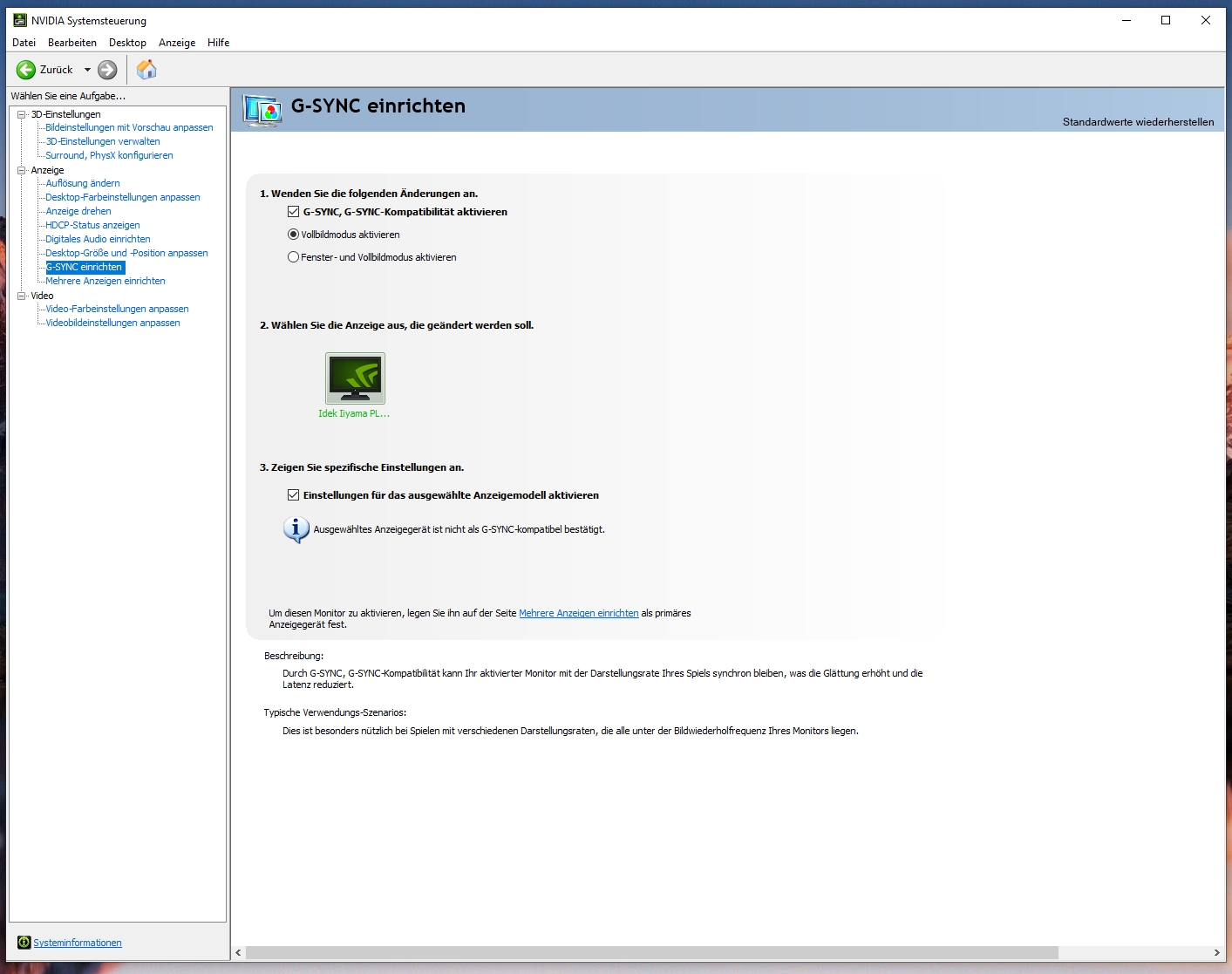Open Surround, PhysX konfigurieren
Image resolution: width=1232 pixels, height=974 pixels.
click(x=109, y=155)
